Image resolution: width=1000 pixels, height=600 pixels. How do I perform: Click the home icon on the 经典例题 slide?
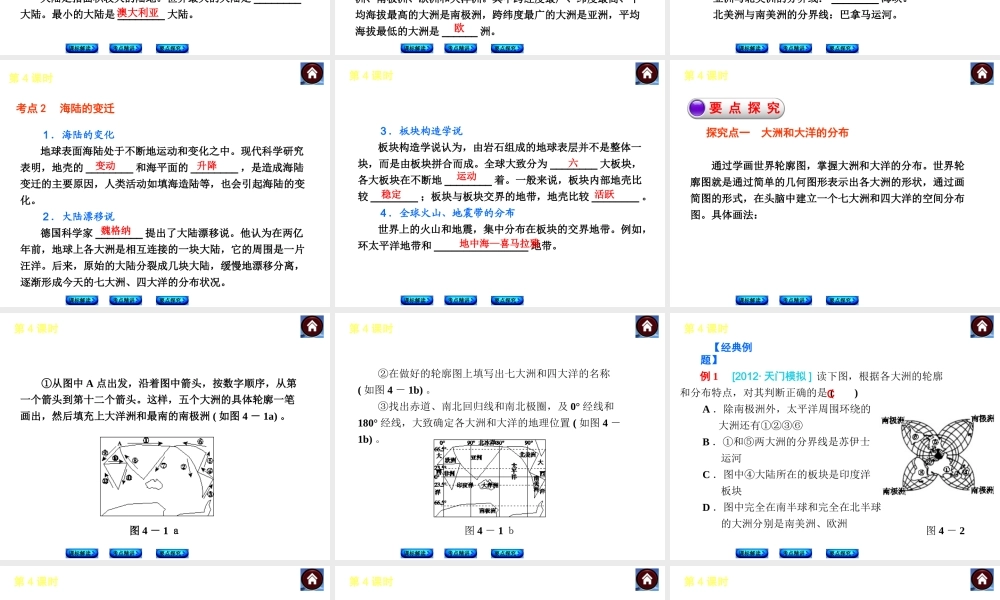(982, 326)
